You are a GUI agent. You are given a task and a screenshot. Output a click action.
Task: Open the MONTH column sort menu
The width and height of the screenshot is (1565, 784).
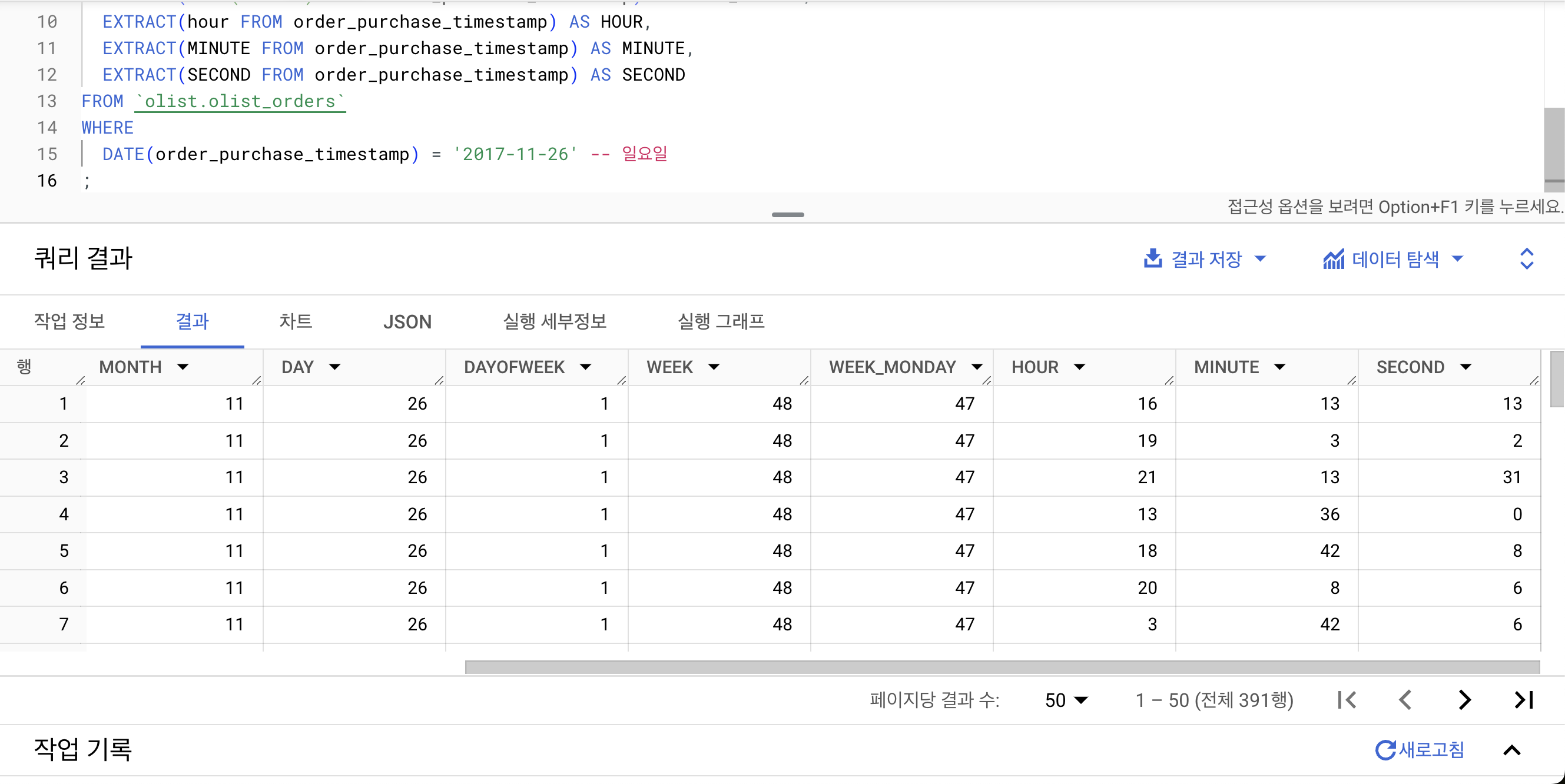(x=183, y=367)
